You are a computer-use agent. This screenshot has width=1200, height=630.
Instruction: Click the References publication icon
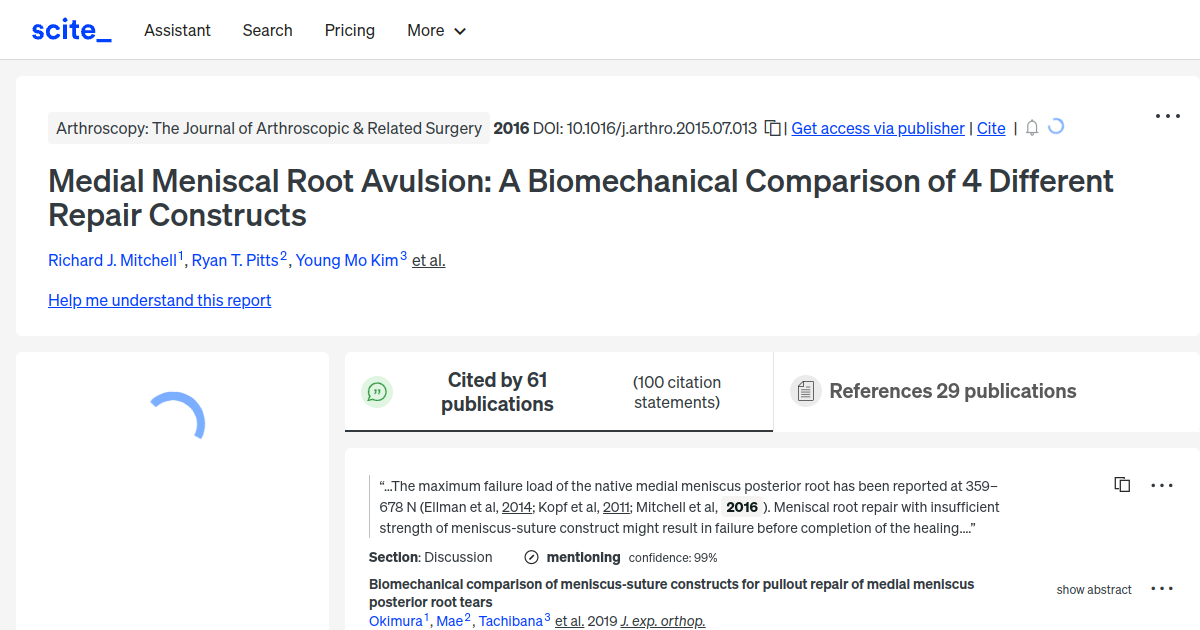pyautogui.click(x=805, y=390)
